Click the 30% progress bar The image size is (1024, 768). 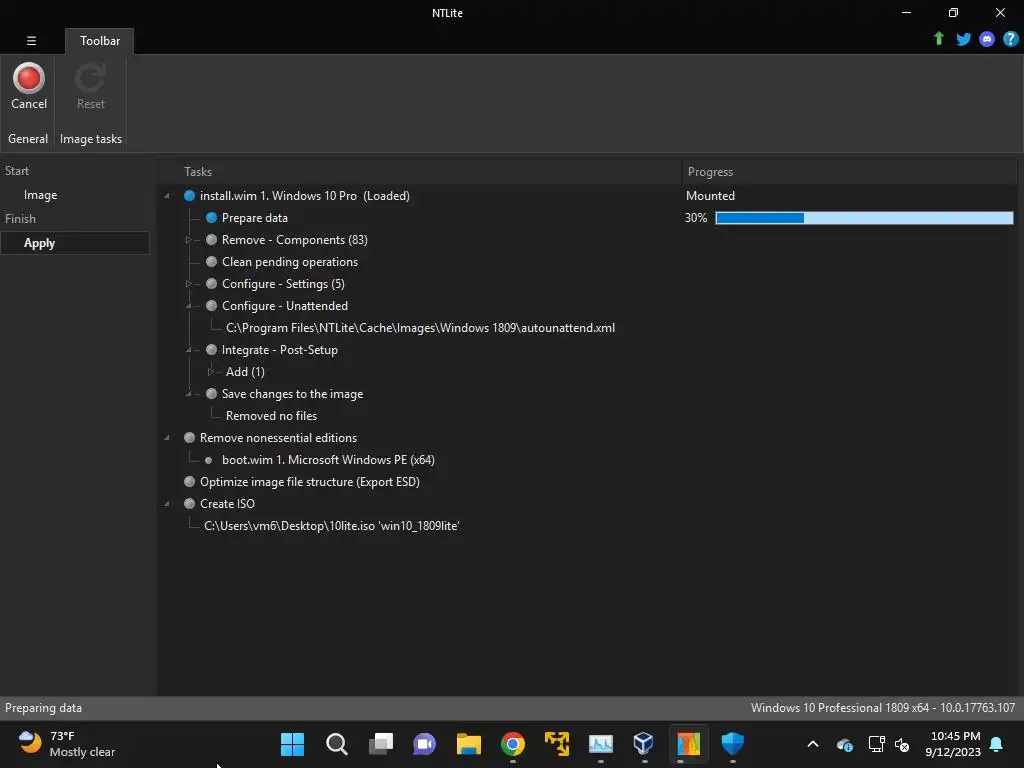pos(864,217)
